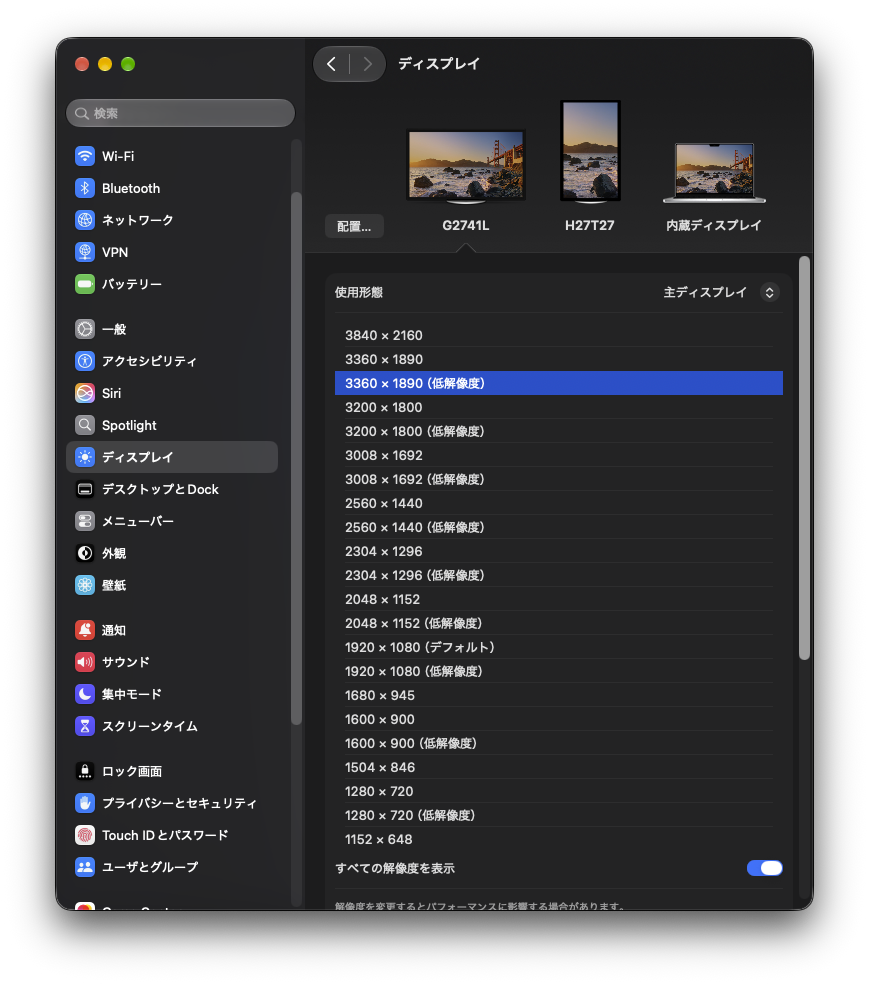The image size is (869, 984).
Task: Select the 内蔵ディスプレイ laptop thumbnail
Action: 714,173
